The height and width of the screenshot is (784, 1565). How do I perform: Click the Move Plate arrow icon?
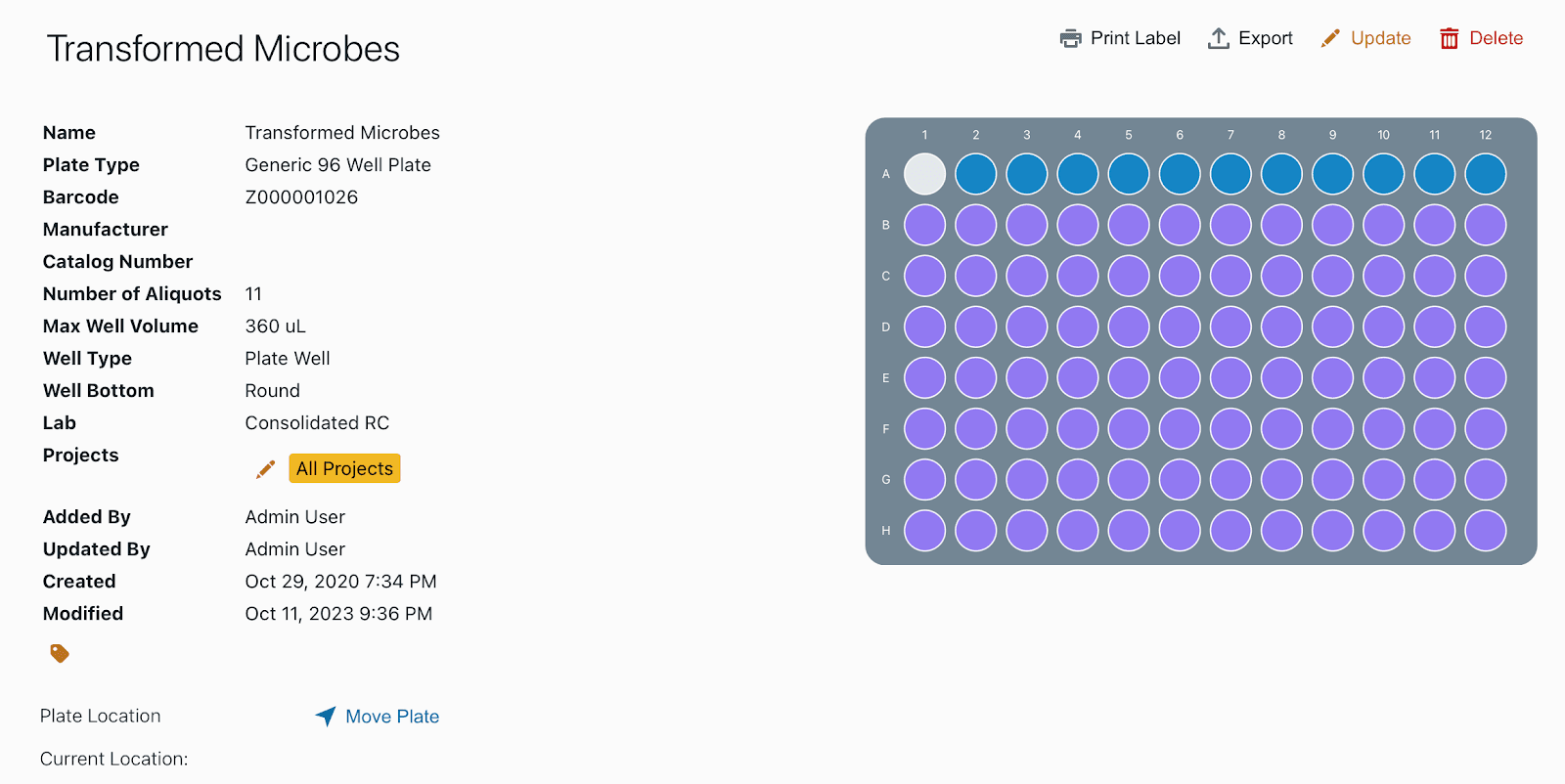(x=326, y=717)
